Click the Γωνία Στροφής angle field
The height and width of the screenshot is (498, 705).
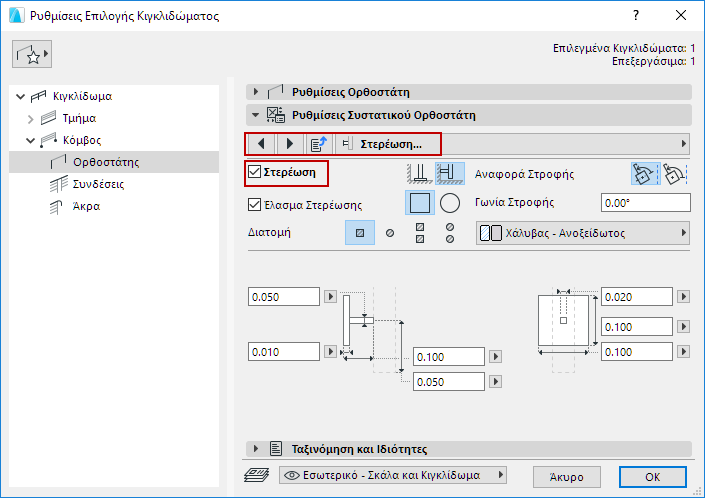tap(646, 203)
